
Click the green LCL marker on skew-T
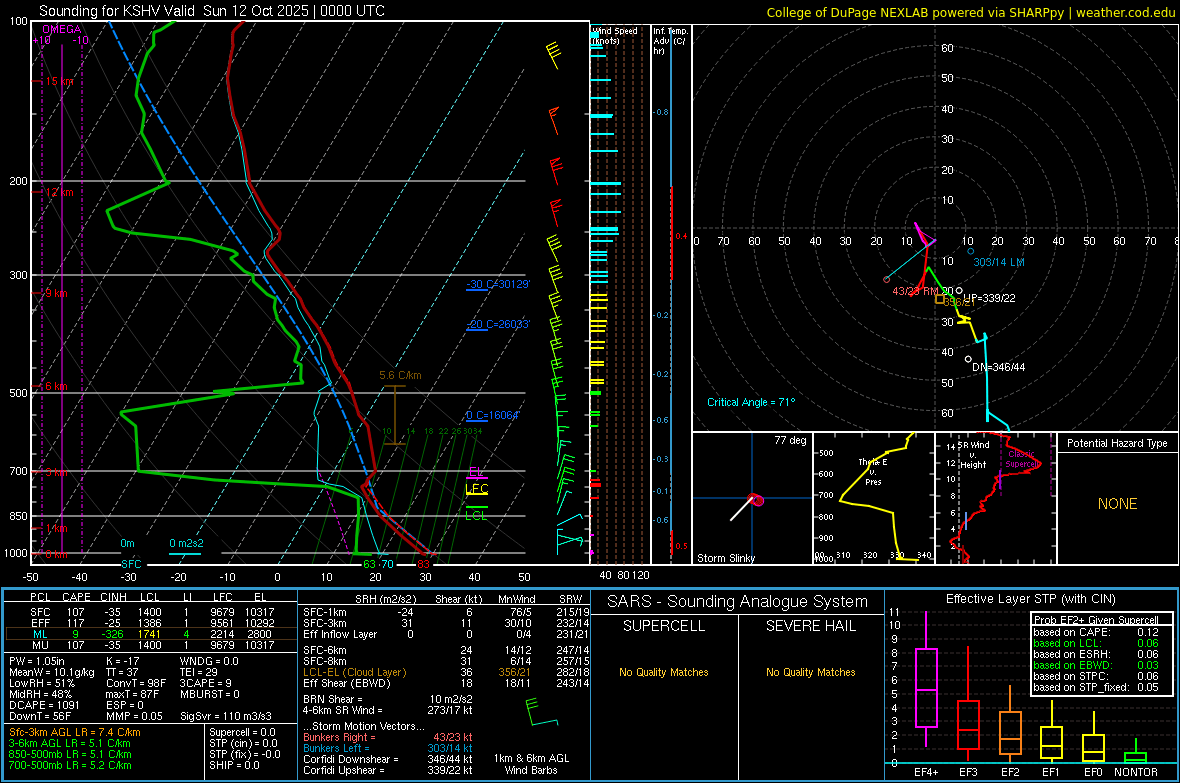coord(476,515)
